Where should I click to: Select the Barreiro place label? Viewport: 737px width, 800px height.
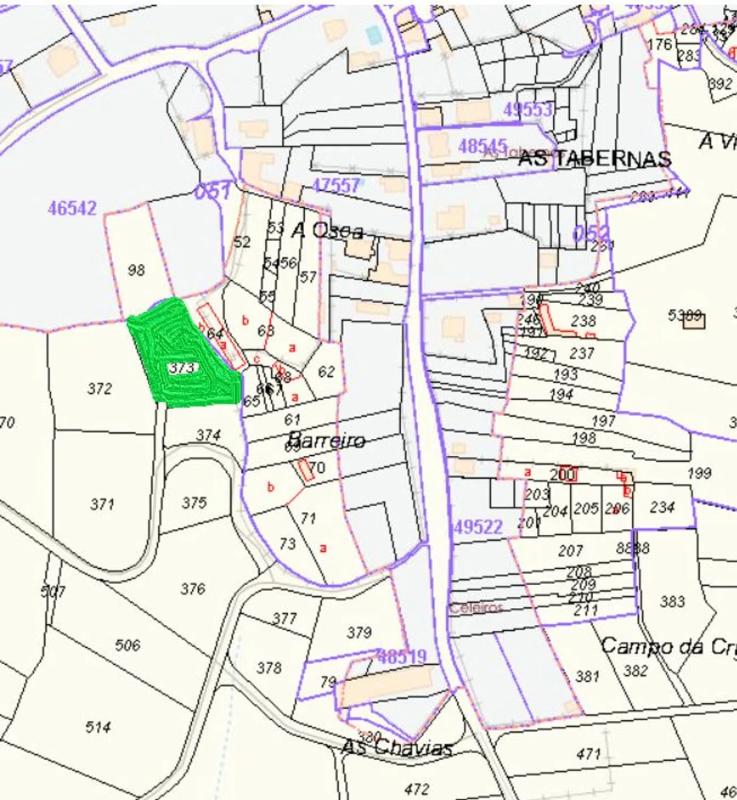[325, 440]
